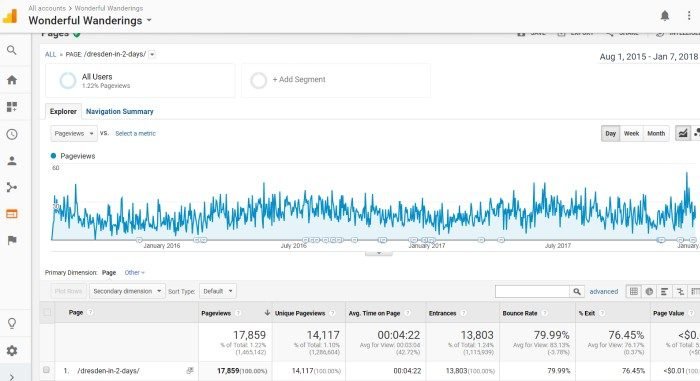The image size is (700, 381).
Task: Open Customization dashboards icon in sidebar
Action: [12, 107]
